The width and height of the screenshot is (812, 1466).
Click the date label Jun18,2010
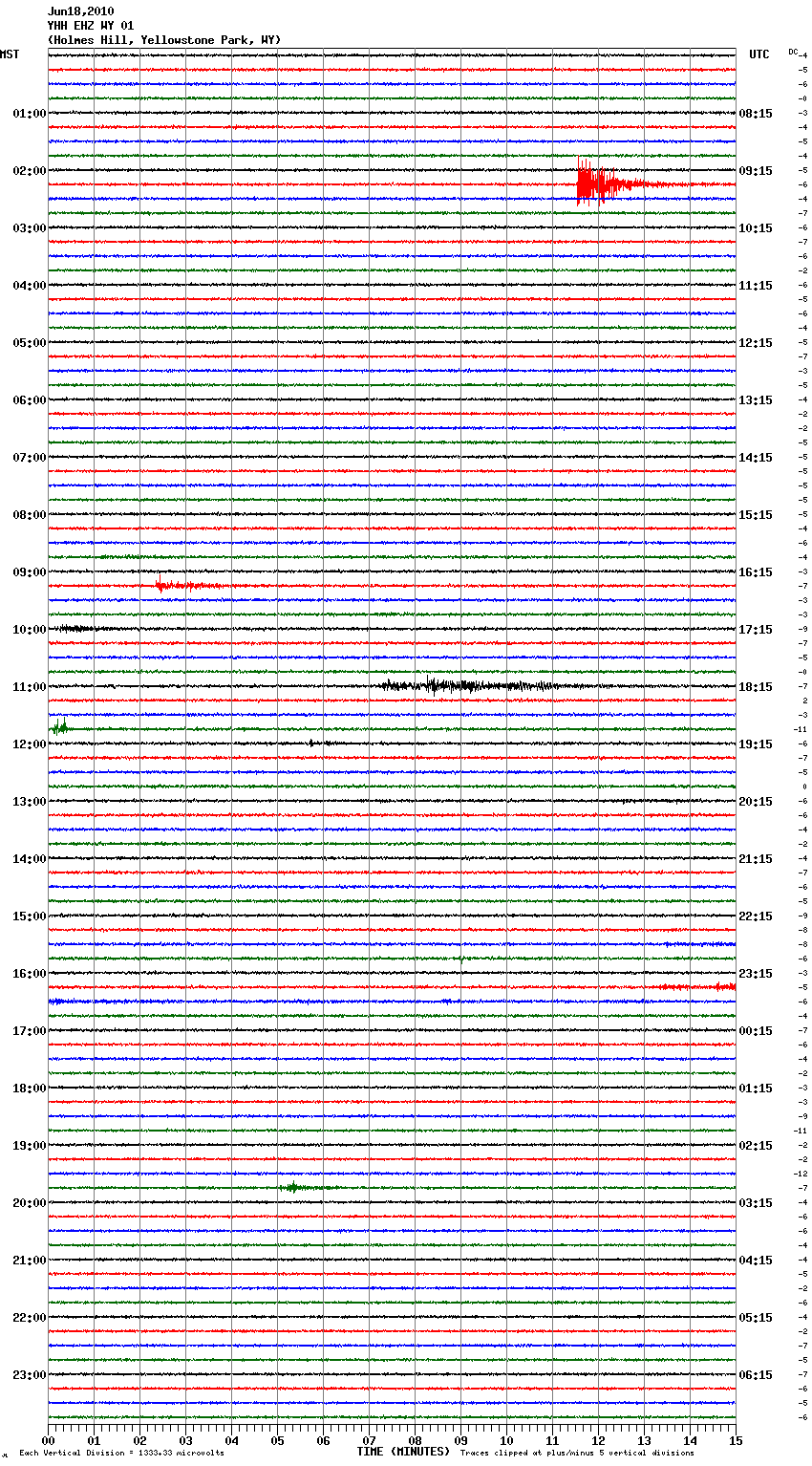(80, 11)
